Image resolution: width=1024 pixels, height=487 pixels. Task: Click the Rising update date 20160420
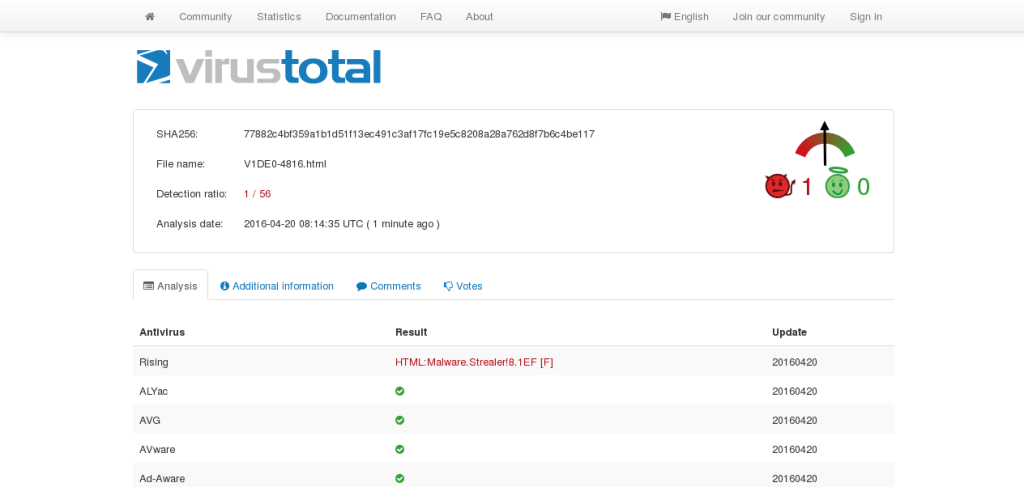tap(795, 362)
